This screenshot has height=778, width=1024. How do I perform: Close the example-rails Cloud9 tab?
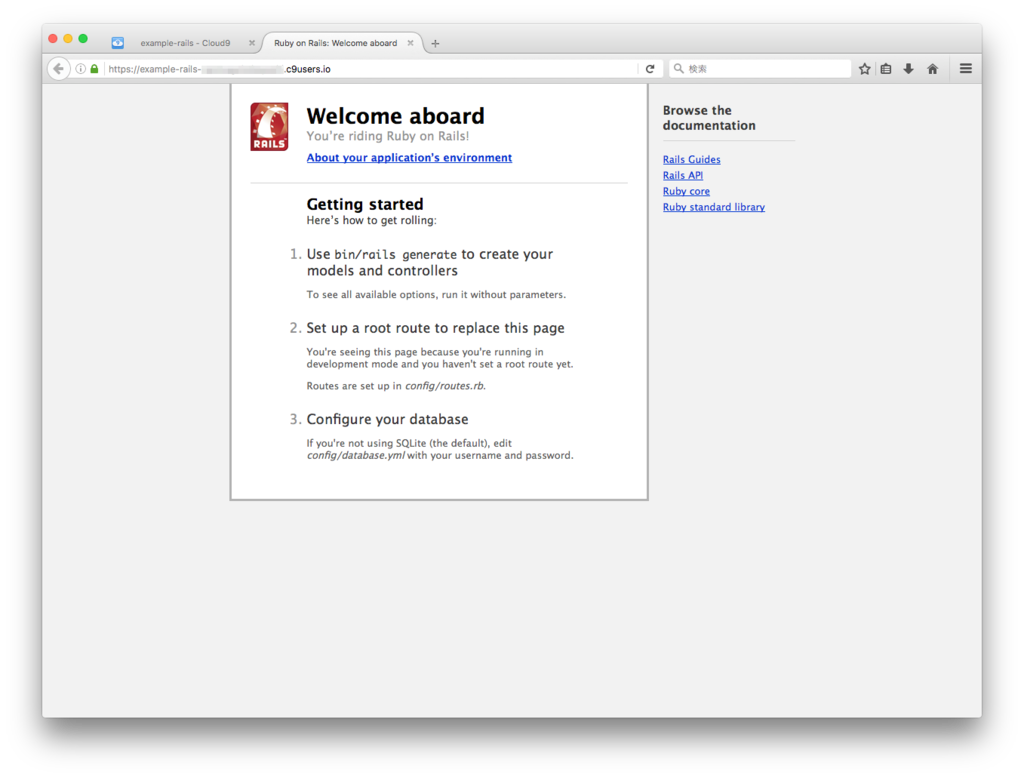(x=251, y=43)
